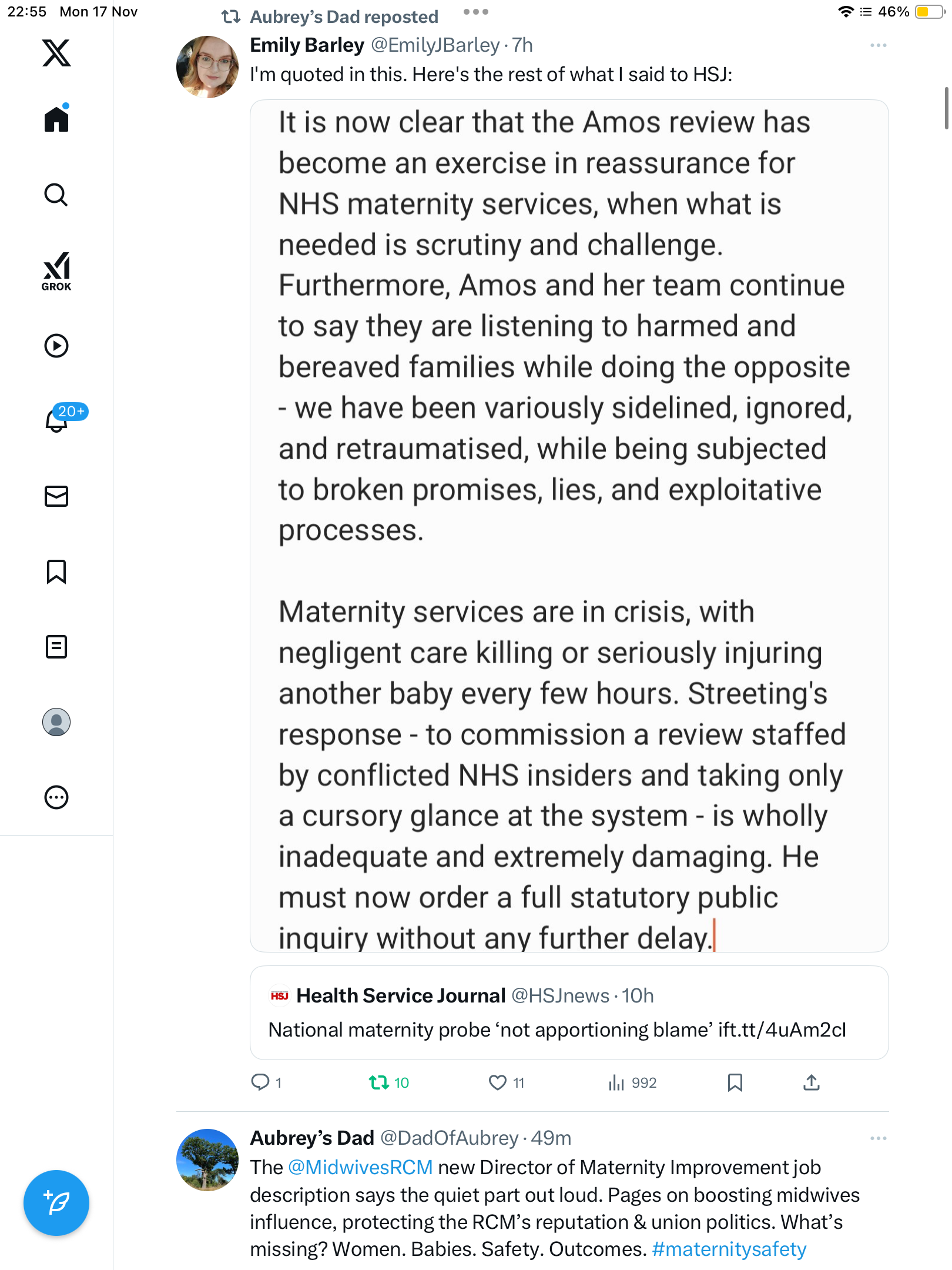Open the Home timeline icon
The image size is (952, 1270).
tap(56, 119)
